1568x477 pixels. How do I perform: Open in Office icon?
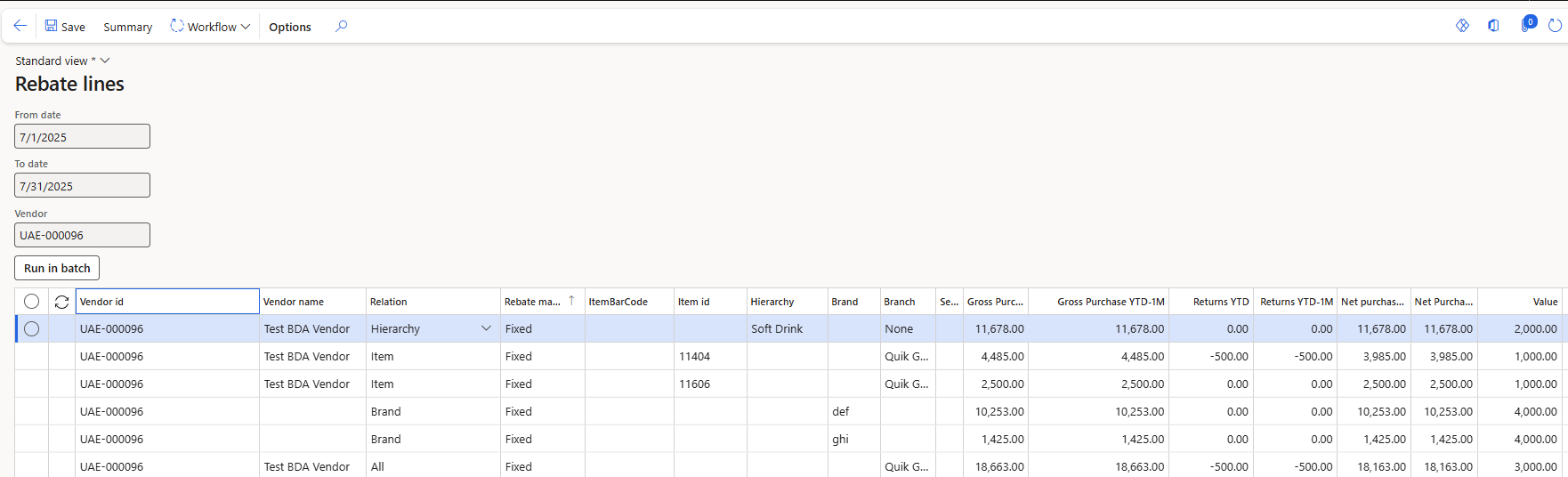click(1493, 26)
